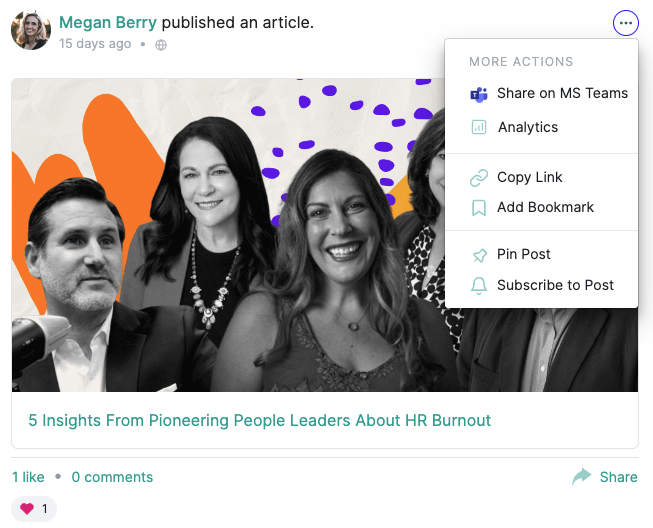Click the bookmark icon in menu
The image size is (653, 528).
479,208
